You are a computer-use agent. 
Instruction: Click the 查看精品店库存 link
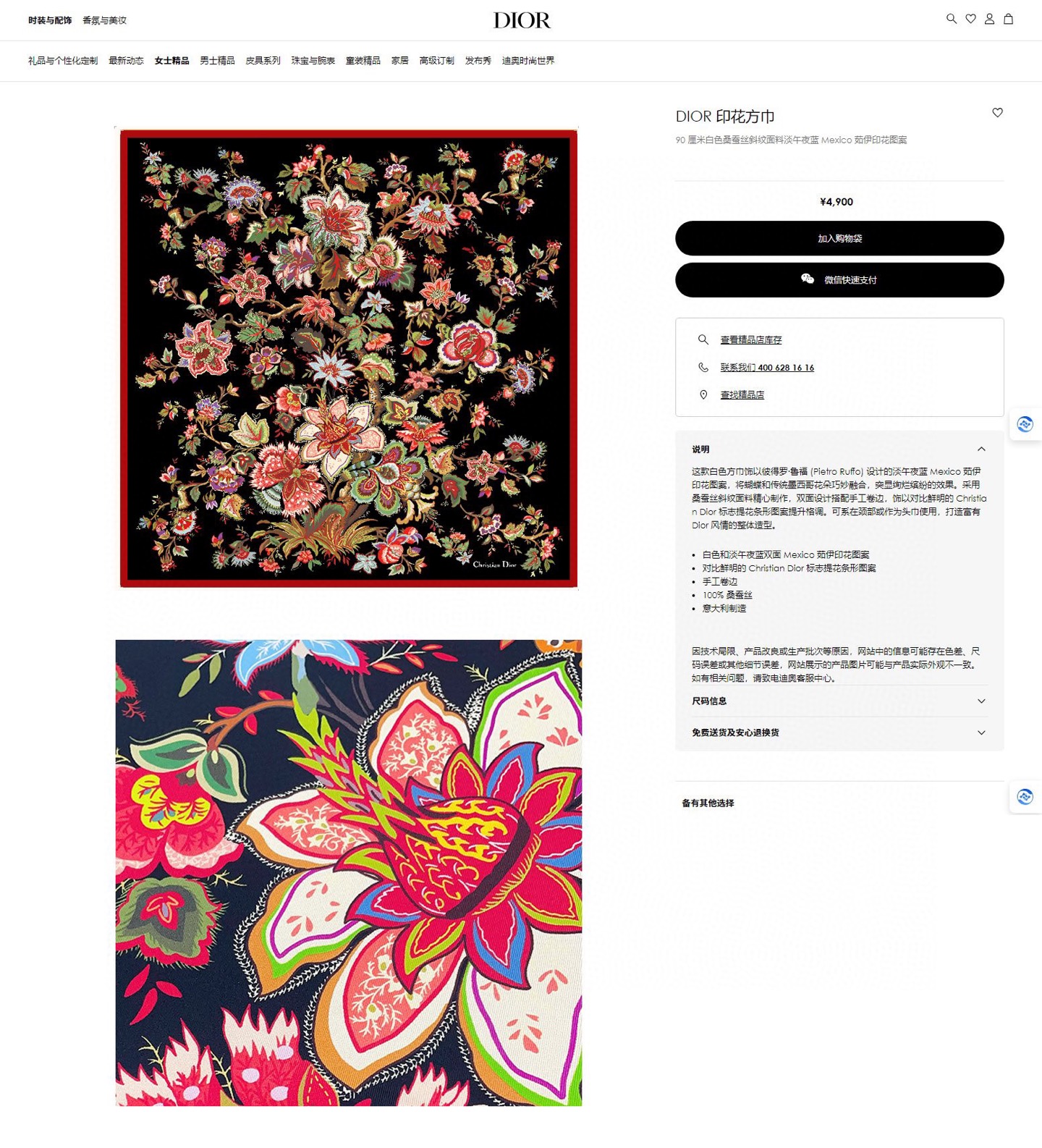click(751, 339)
